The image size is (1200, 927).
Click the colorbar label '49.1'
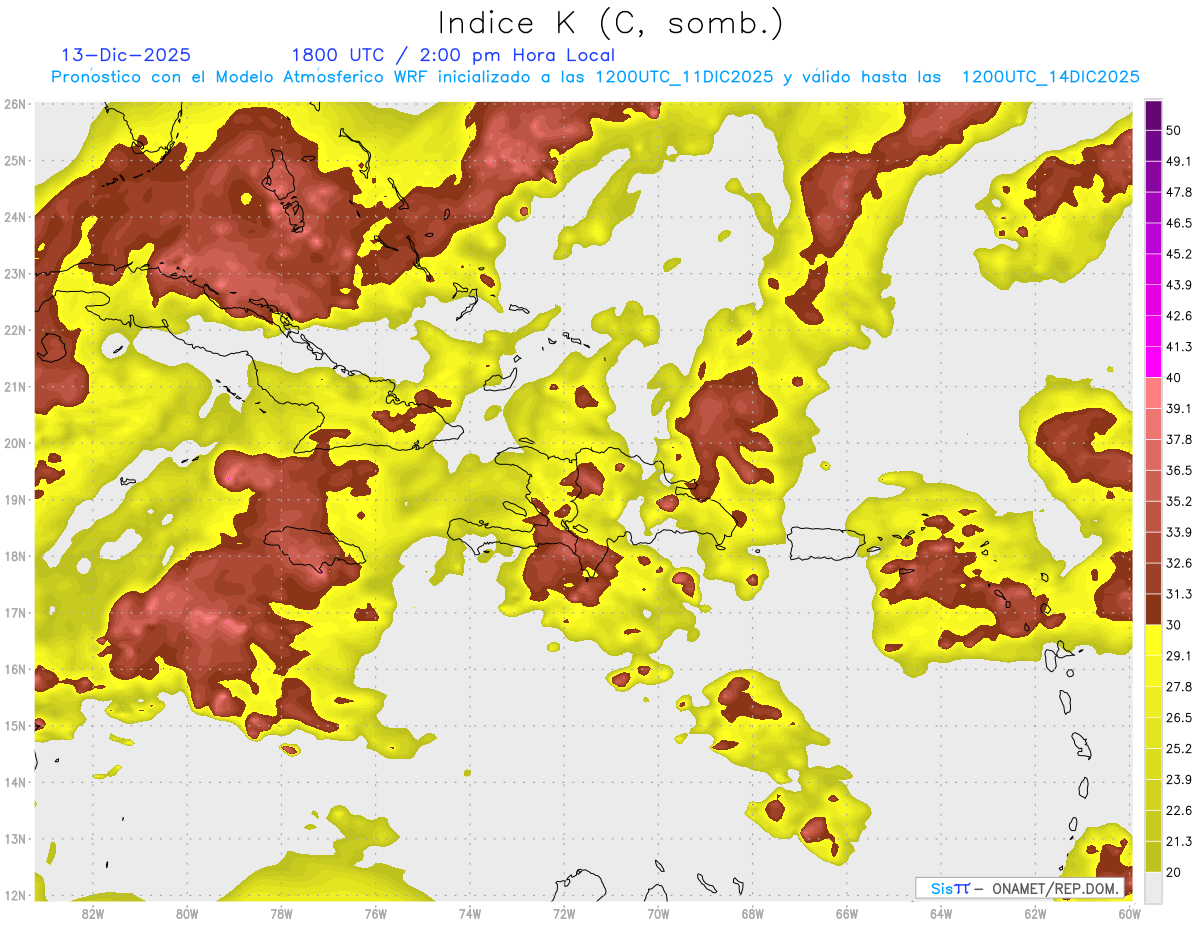coord(1179,161)
